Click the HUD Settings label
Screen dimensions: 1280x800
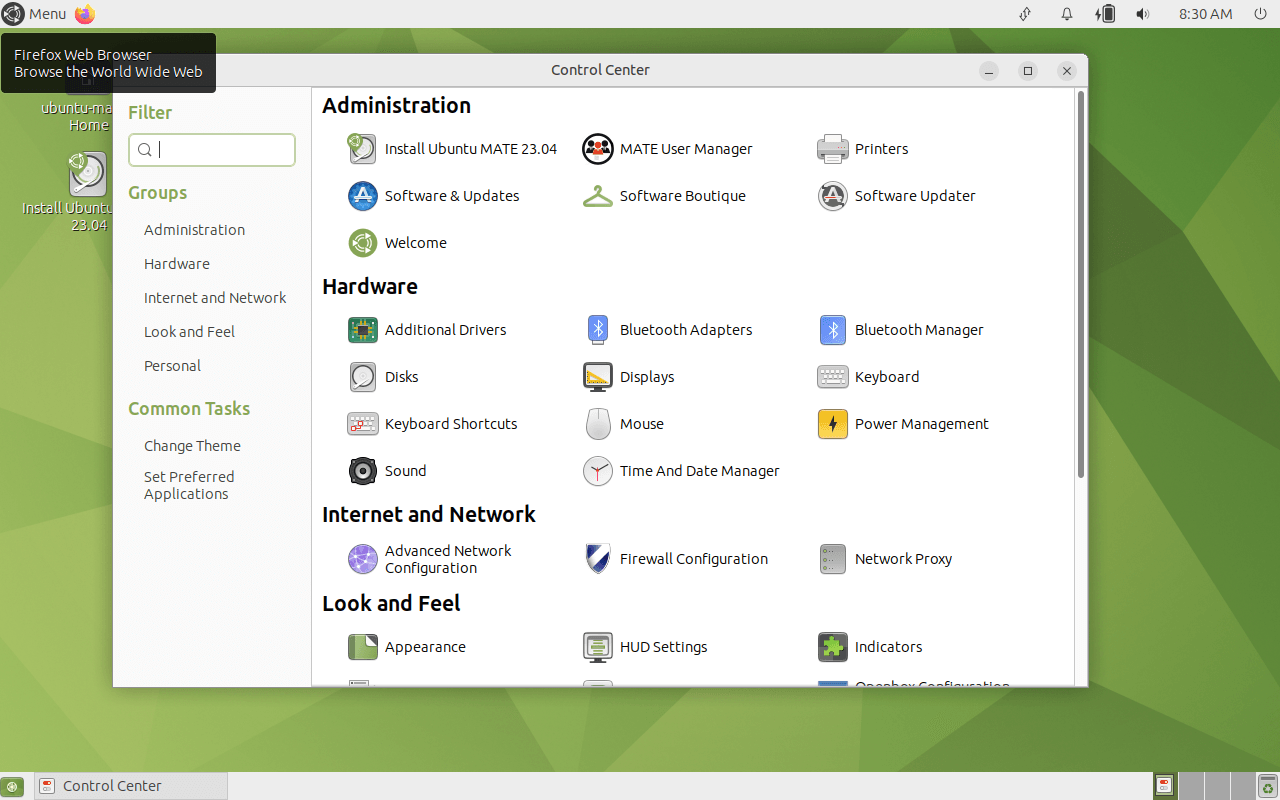tap(664, 647)
